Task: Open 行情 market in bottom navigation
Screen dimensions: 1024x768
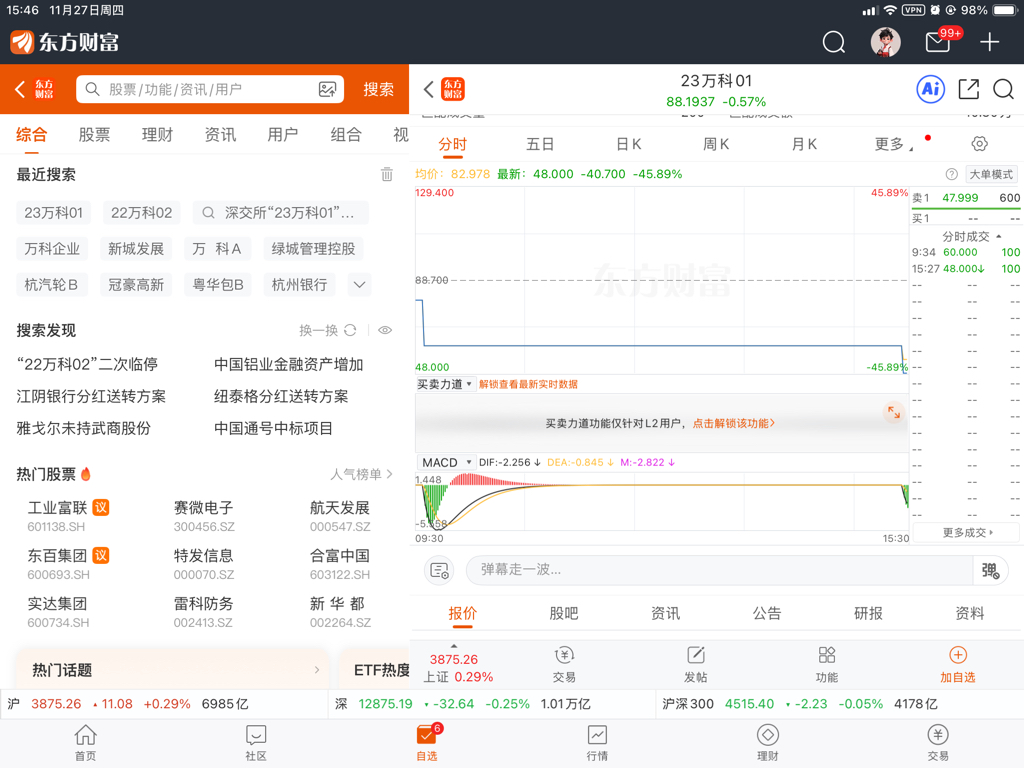Action: tap(597, 743)
